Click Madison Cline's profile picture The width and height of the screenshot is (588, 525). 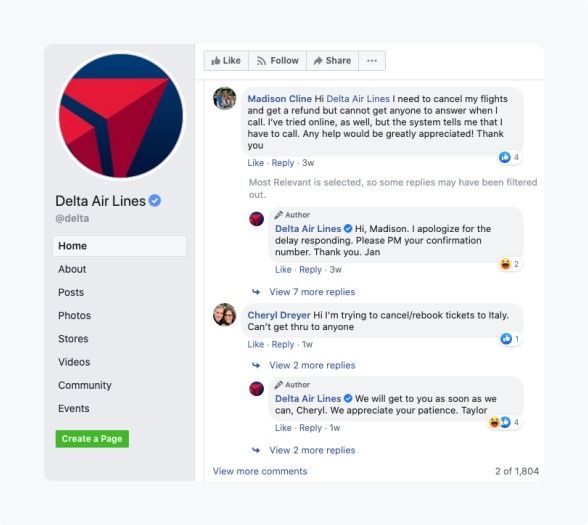pyautogui.click(x=225, y=99)
